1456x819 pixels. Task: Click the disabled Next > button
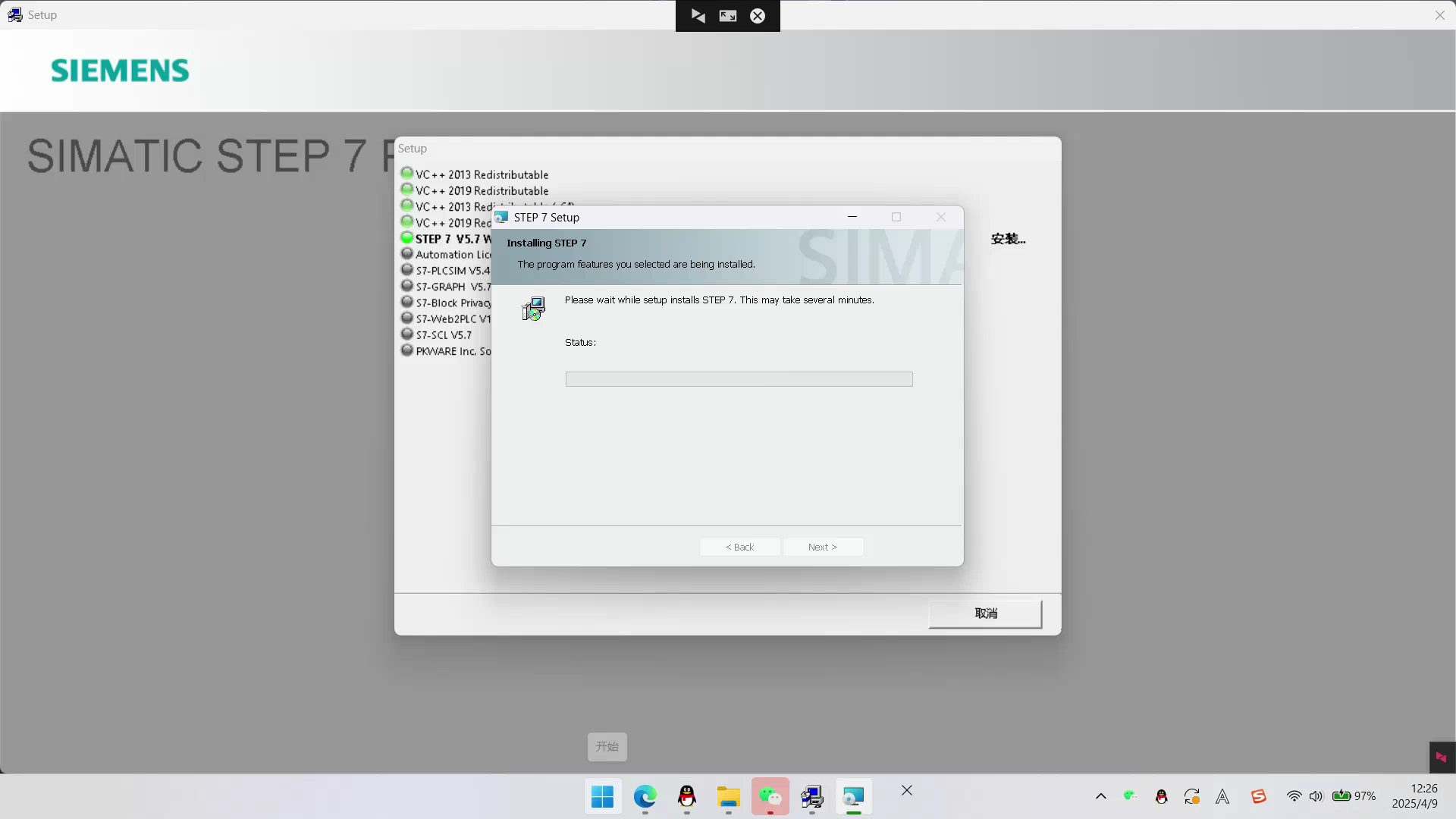pos(823,547)
